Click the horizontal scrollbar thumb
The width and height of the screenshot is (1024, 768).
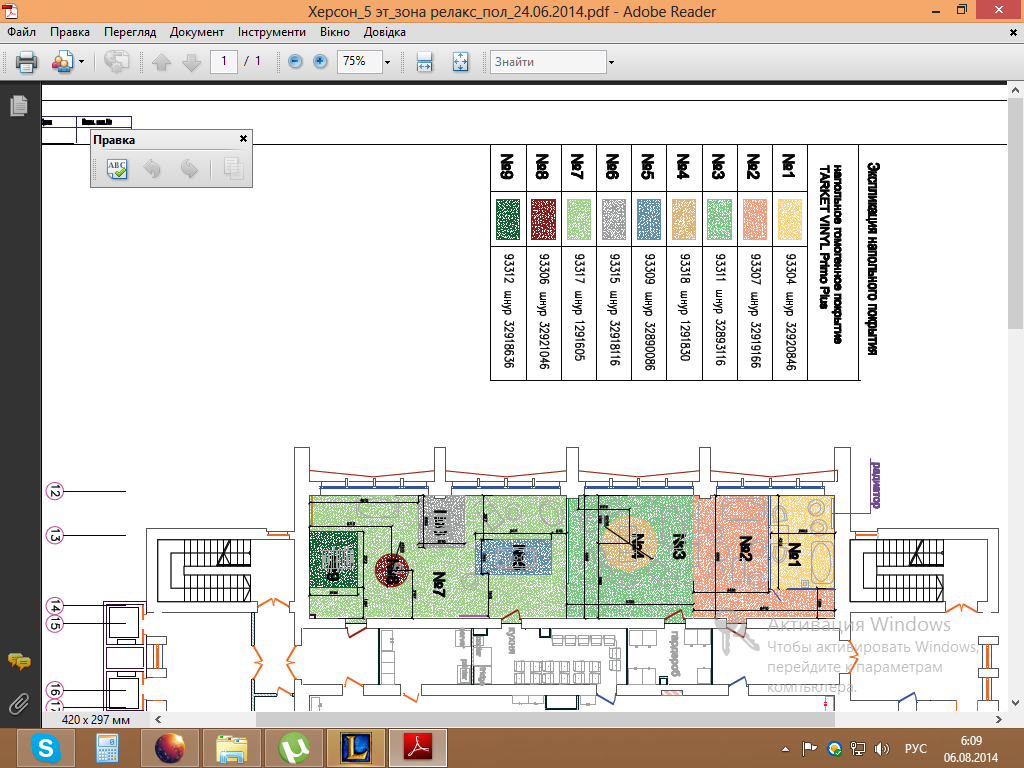544,719
